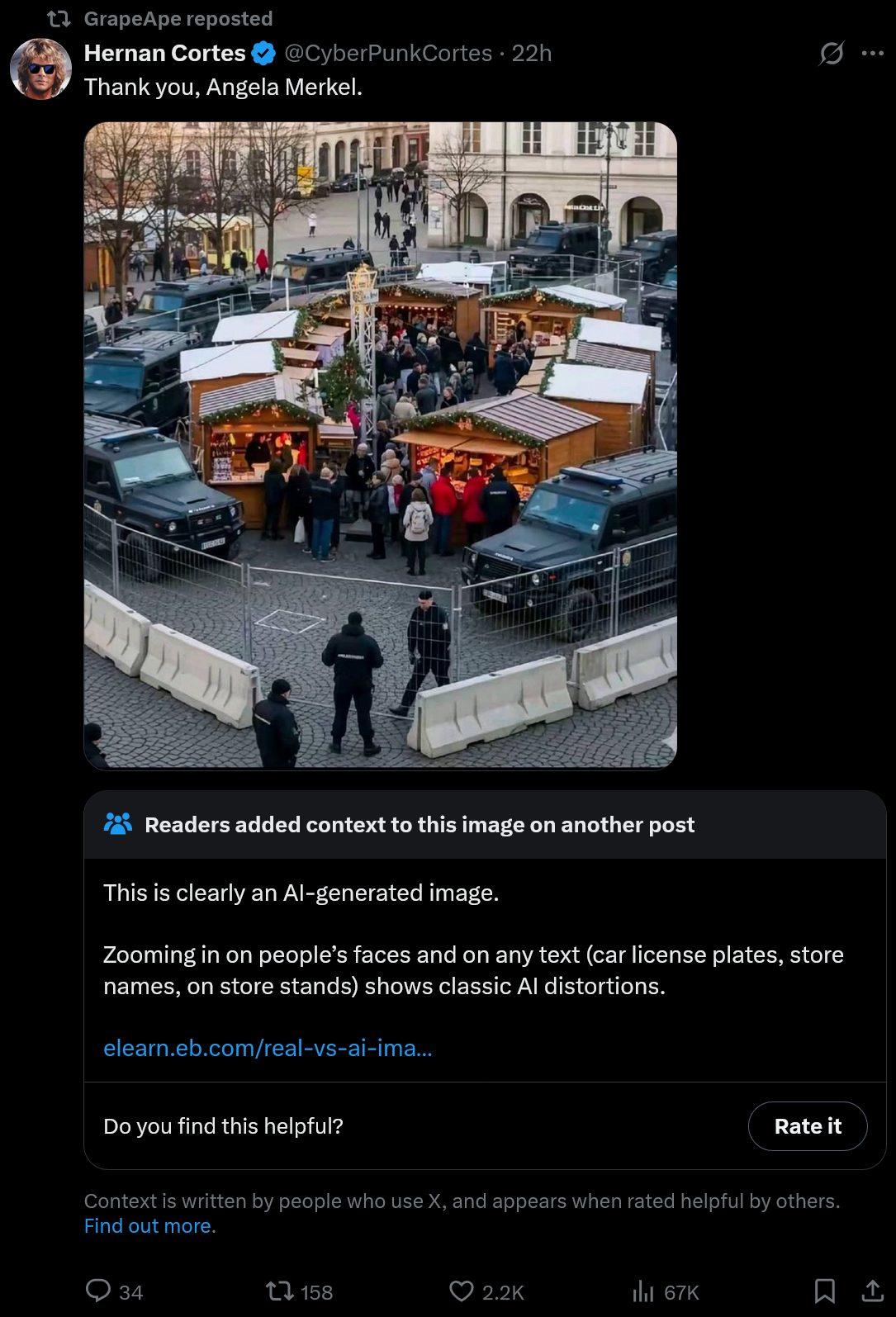The image size is (896, 1317).
Task: Share the post via upload icon
Action: coord(872,1291)
